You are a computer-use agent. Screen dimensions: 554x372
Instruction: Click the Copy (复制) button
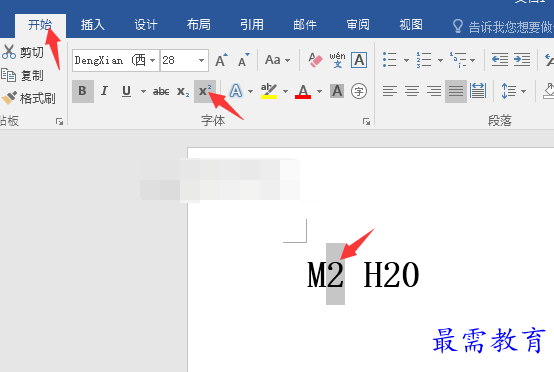(x=23, y=75)
